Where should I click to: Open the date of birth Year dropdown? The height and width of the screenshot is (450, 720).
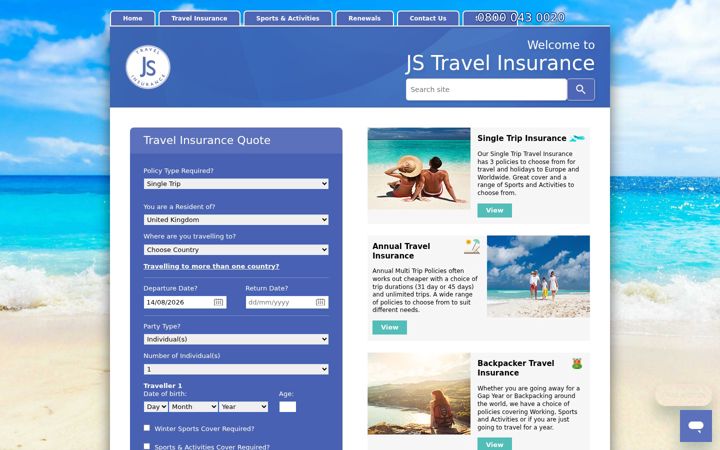[243, 407]
